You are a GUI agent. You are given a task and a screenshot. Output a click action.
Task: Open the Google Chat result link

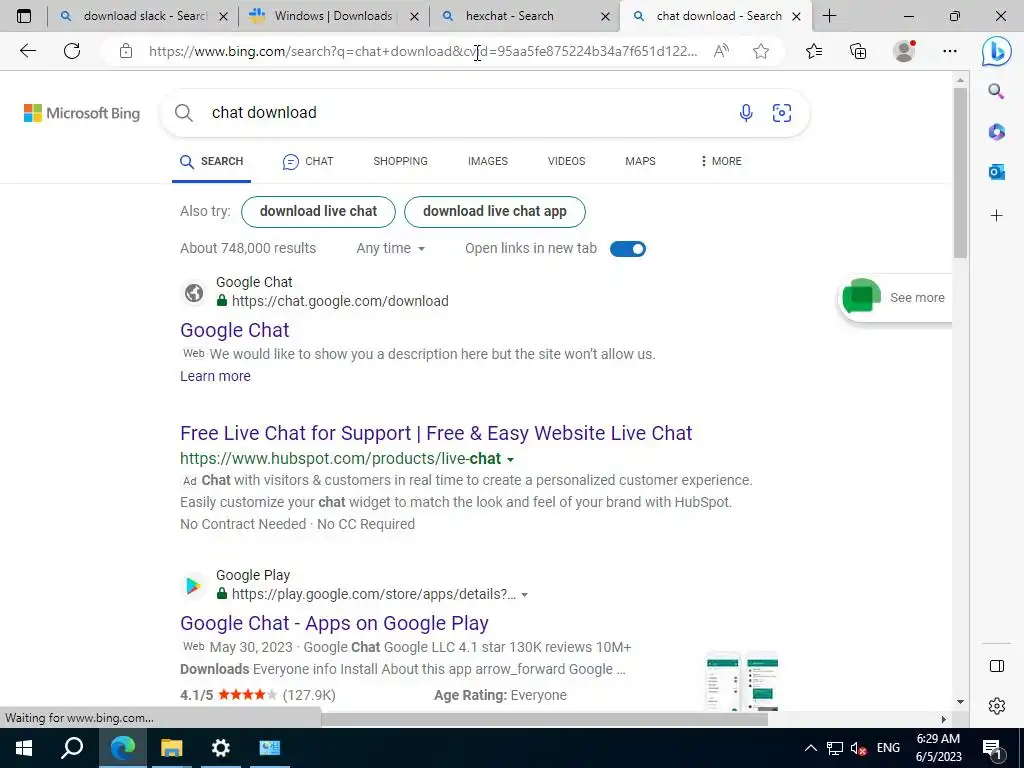[234, 330]
